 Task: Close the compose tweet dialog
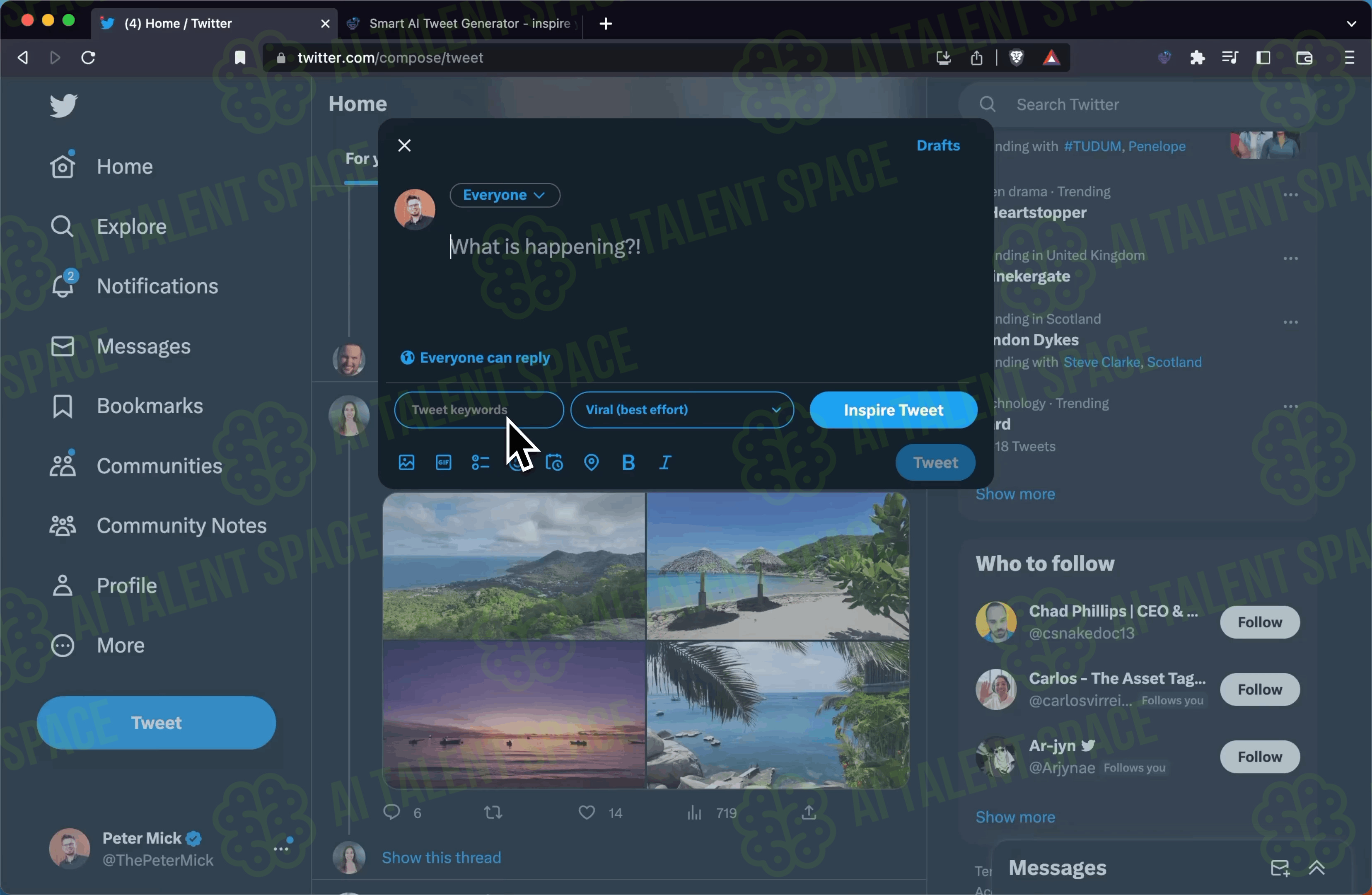click(405, 145)
